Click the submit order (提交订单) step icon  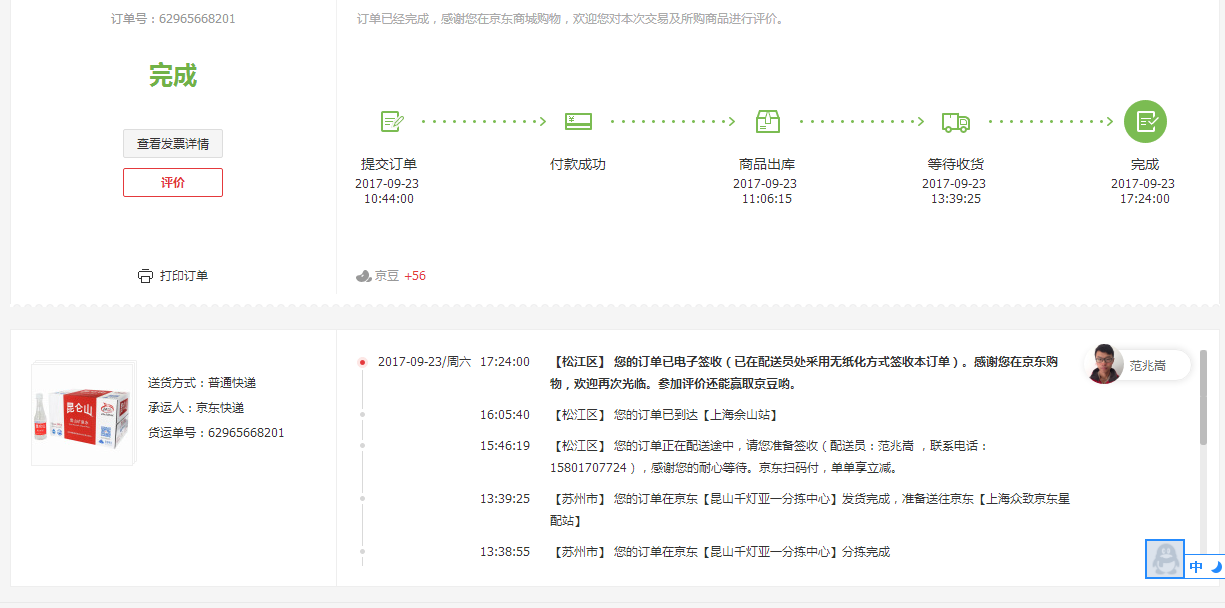(392, 122)
